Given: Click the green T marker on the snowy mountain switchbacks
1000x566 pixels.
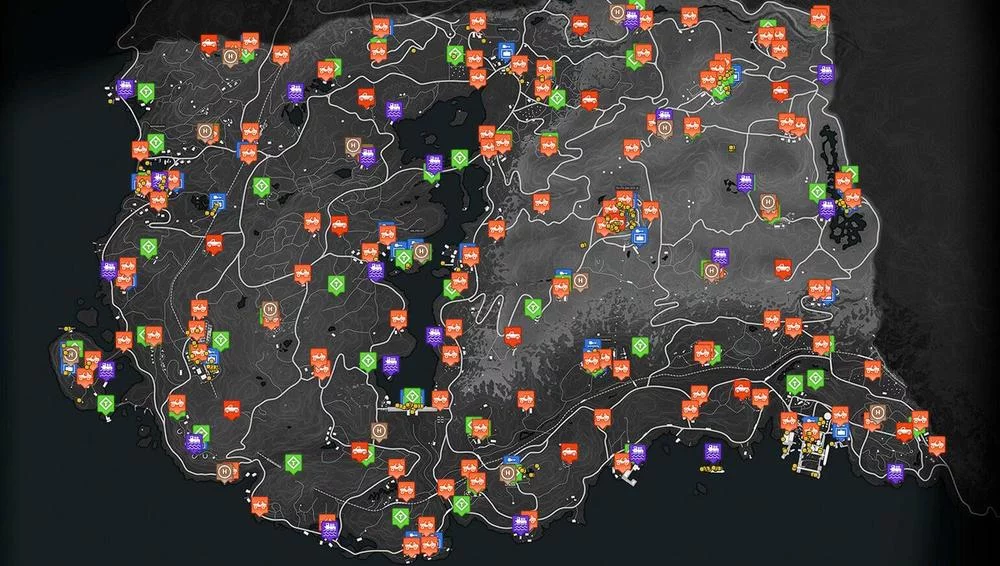Looking at the screenshot, I should pyautogui.click(x=533, y=308).
